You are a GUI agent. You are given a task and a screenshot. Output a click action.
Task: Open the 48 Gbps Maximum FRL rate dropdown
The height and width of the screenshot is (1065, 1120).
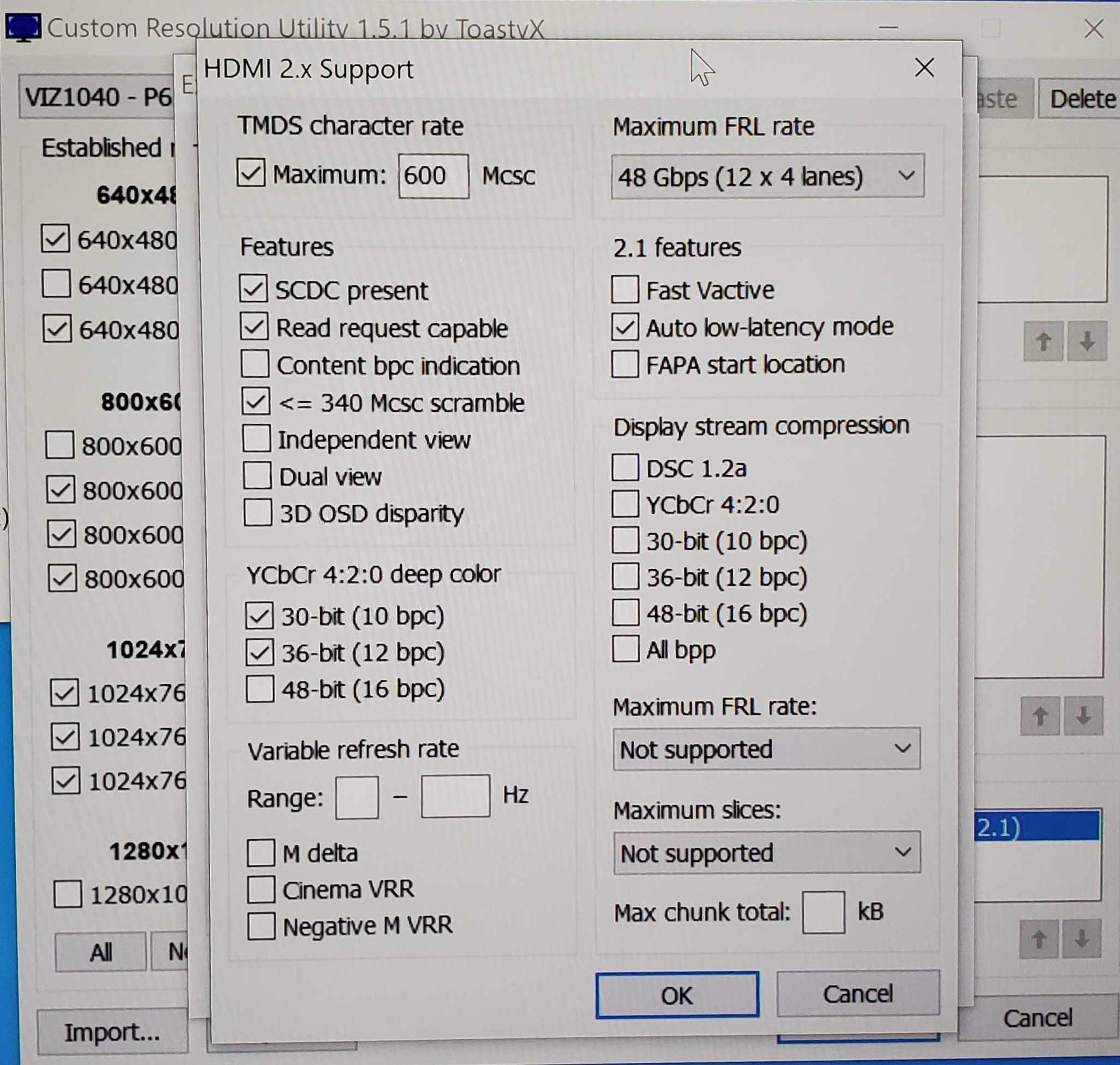click(x=767, y=177)
